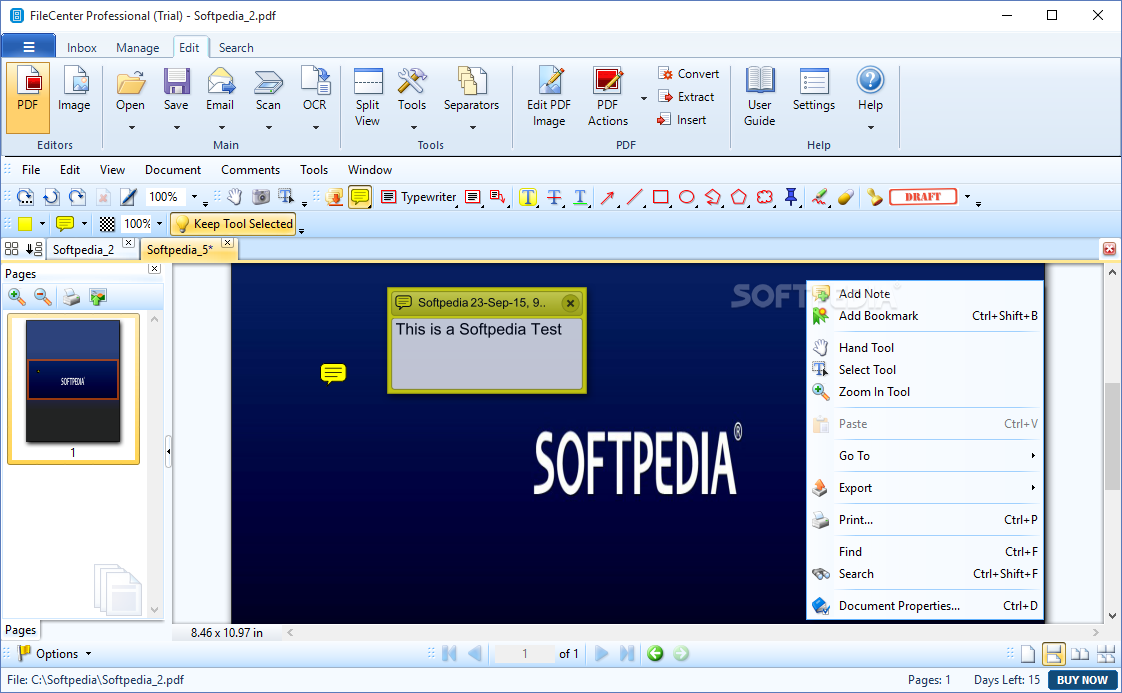Expand the Separators dropdown arrow
The width and height of the screenshot is (1122, 693).
tap(472, 128)
